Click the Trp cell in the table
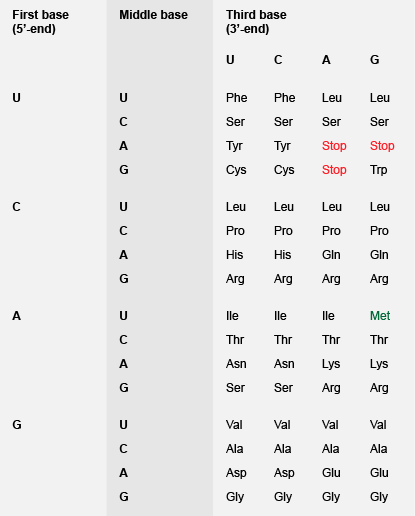 378,170
